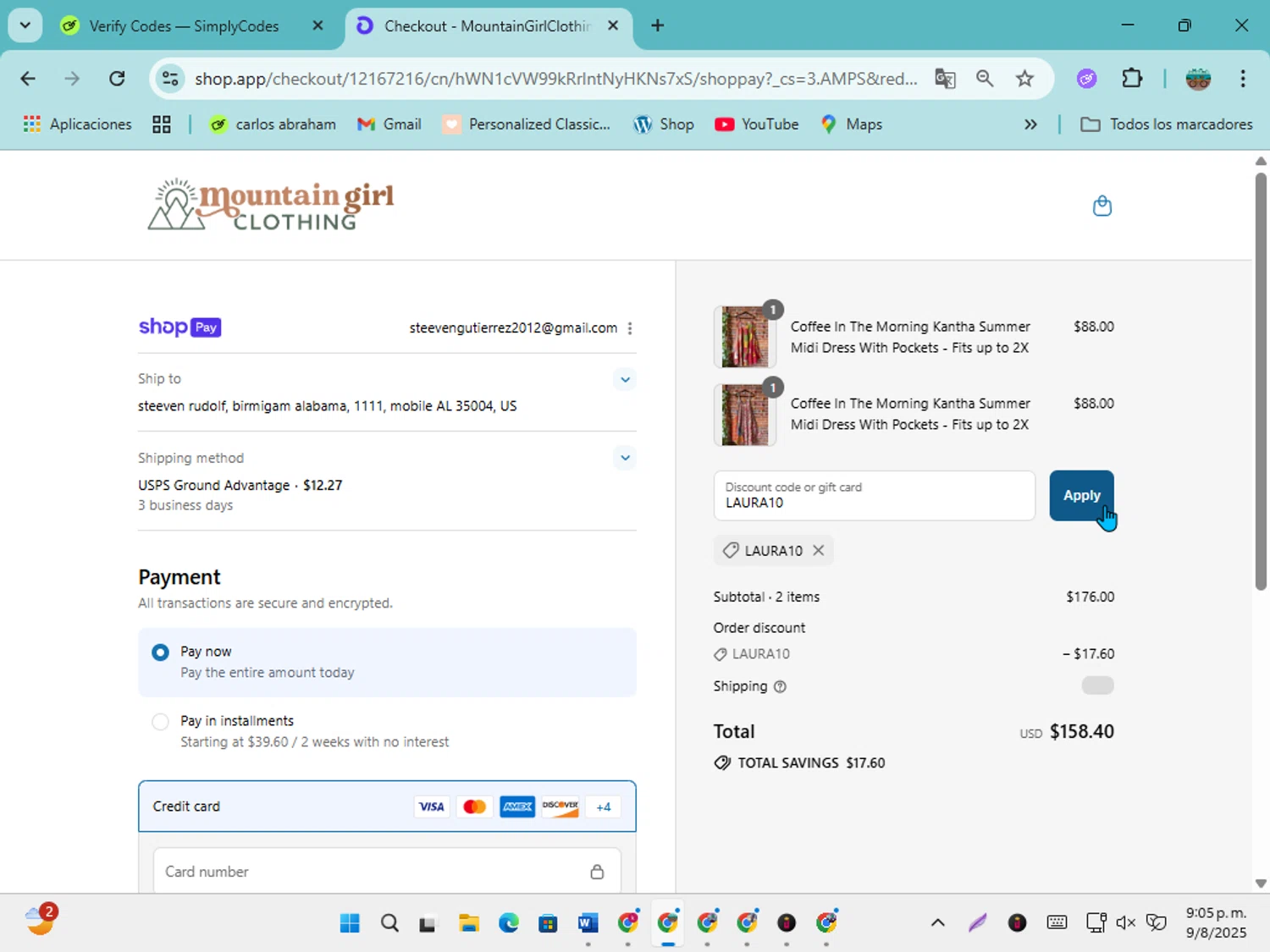The height and width of the screenshot is (952, 1270).
Task: Open the clock and date 9:05 p.m.
Action: [x=1216, y=922]
